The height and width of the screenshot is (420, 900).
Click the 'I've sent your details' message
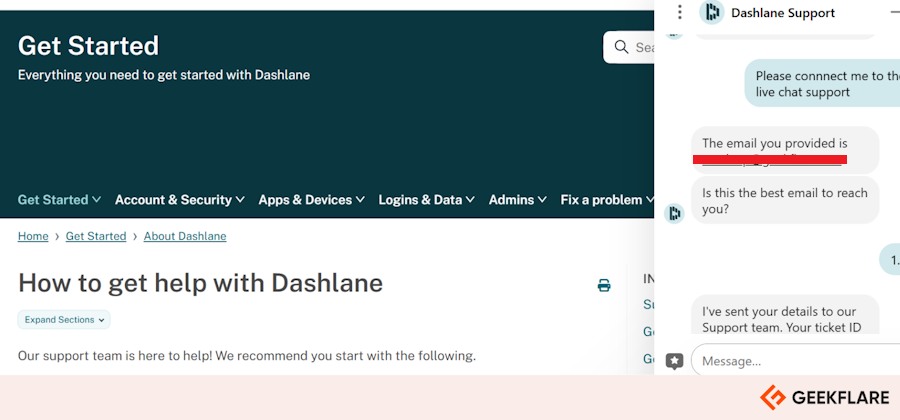785,314
